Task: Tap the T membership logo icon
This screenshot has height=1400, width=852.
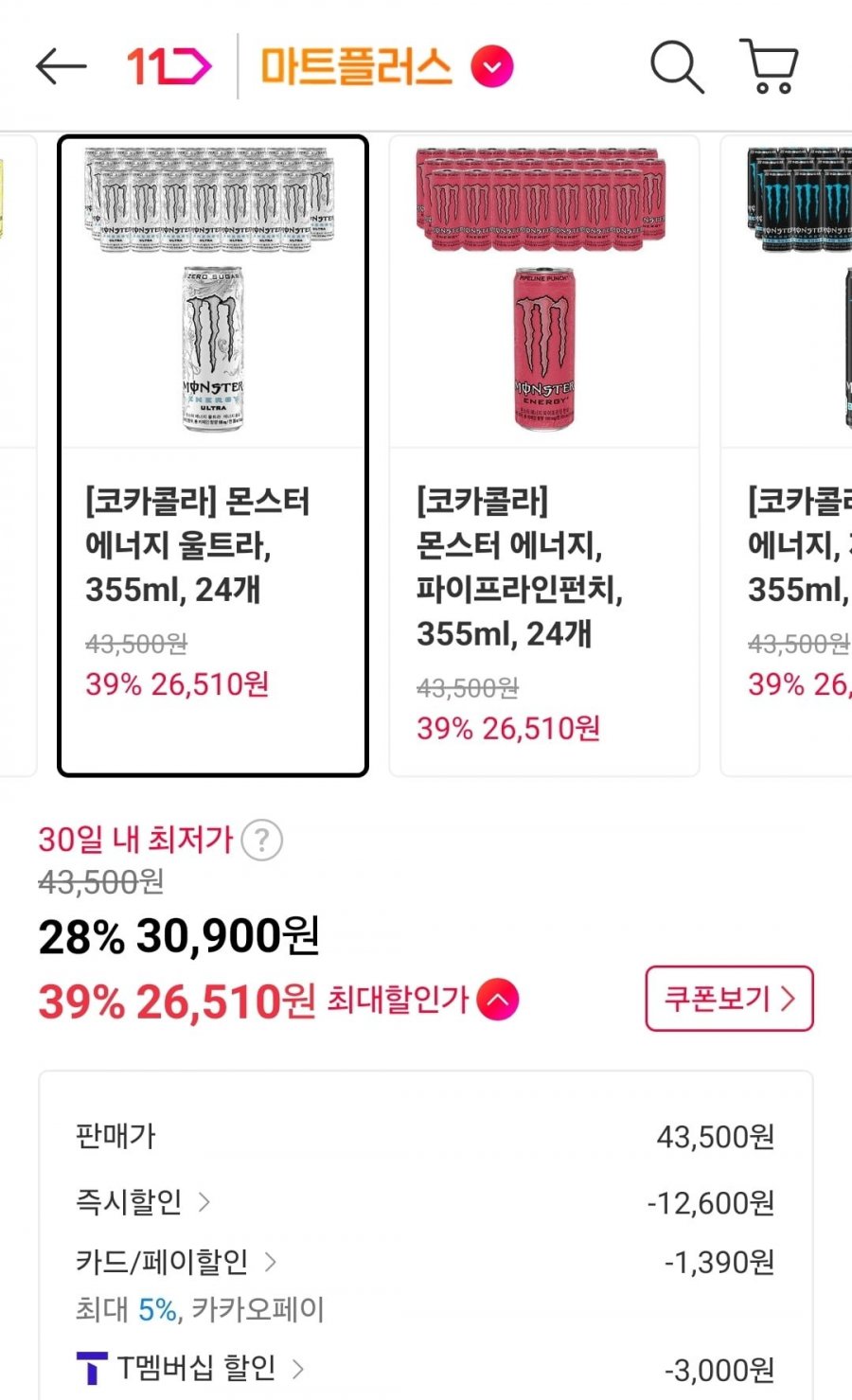Action: pyautogui.click(x=92, y=1368)
